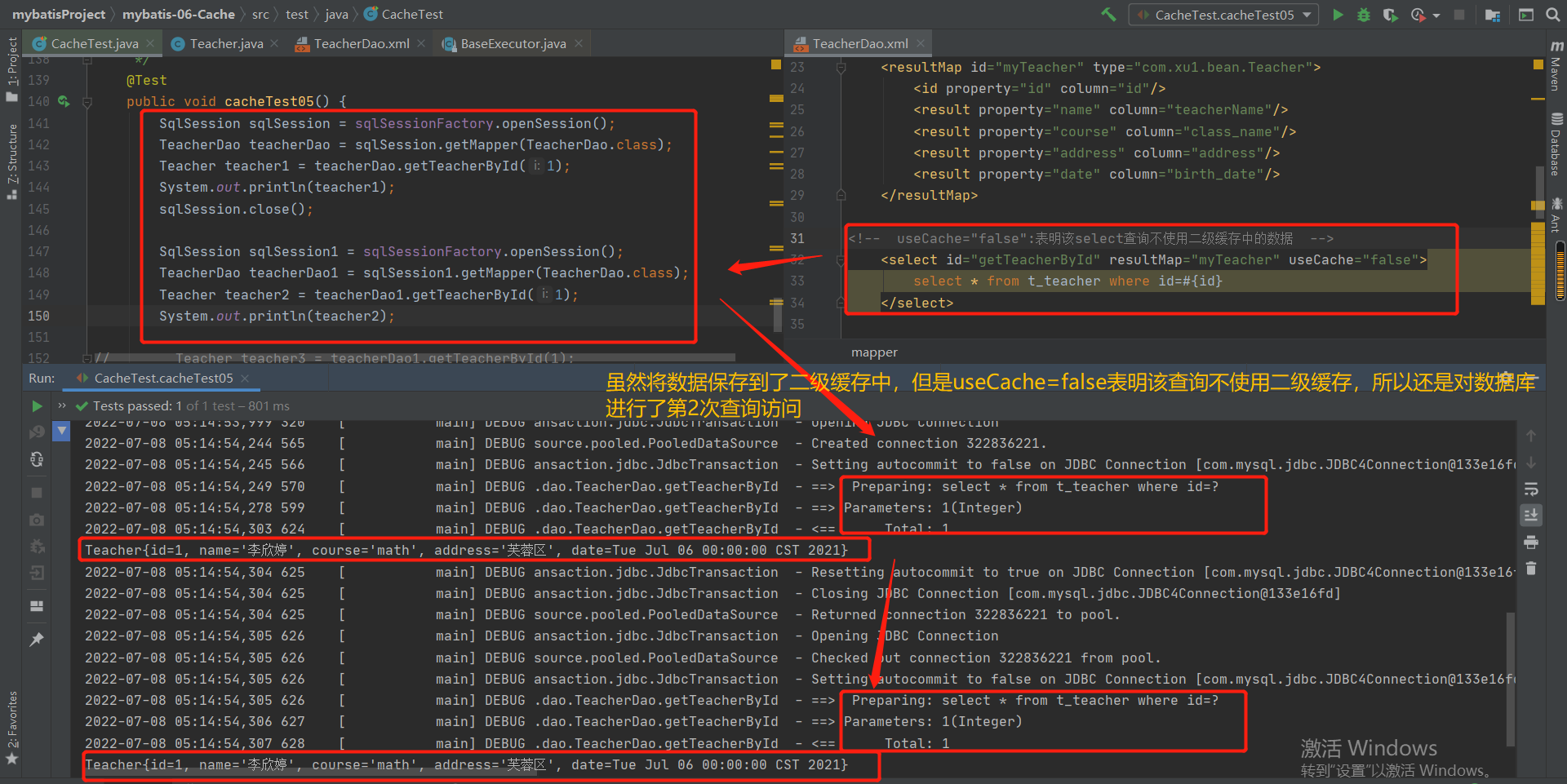Switch to the BaseExecutor.java editor tab
The image size is (1567, 784).
(513, 43)
